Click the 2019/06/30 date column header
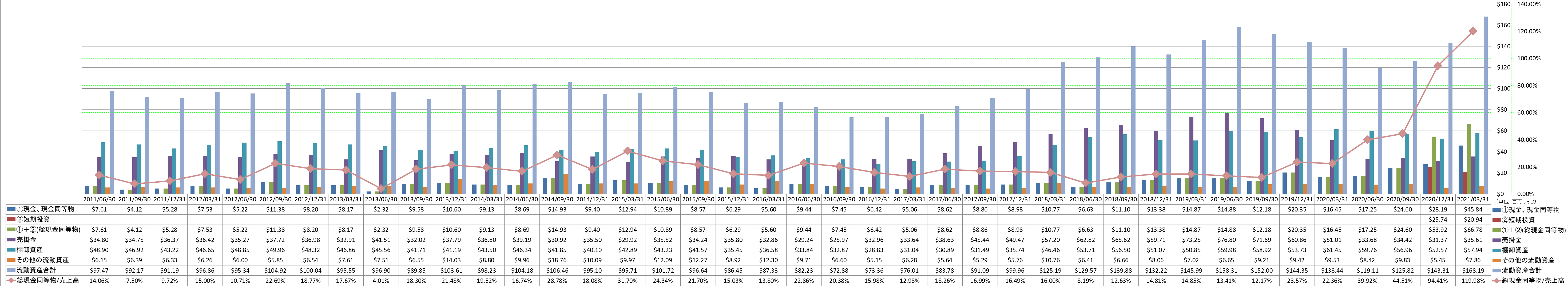This screenshot has height=286, width=1568. pyautogui.click(x=1227, y=199)
